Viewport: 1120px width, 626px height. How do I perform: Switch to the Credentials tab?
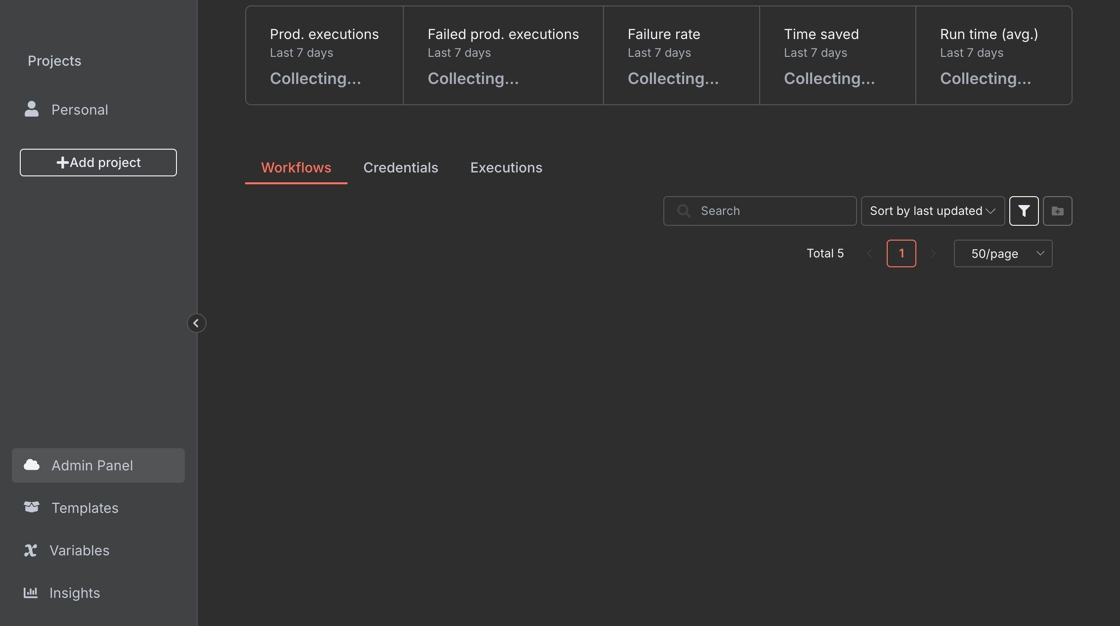tap(400, 168)
